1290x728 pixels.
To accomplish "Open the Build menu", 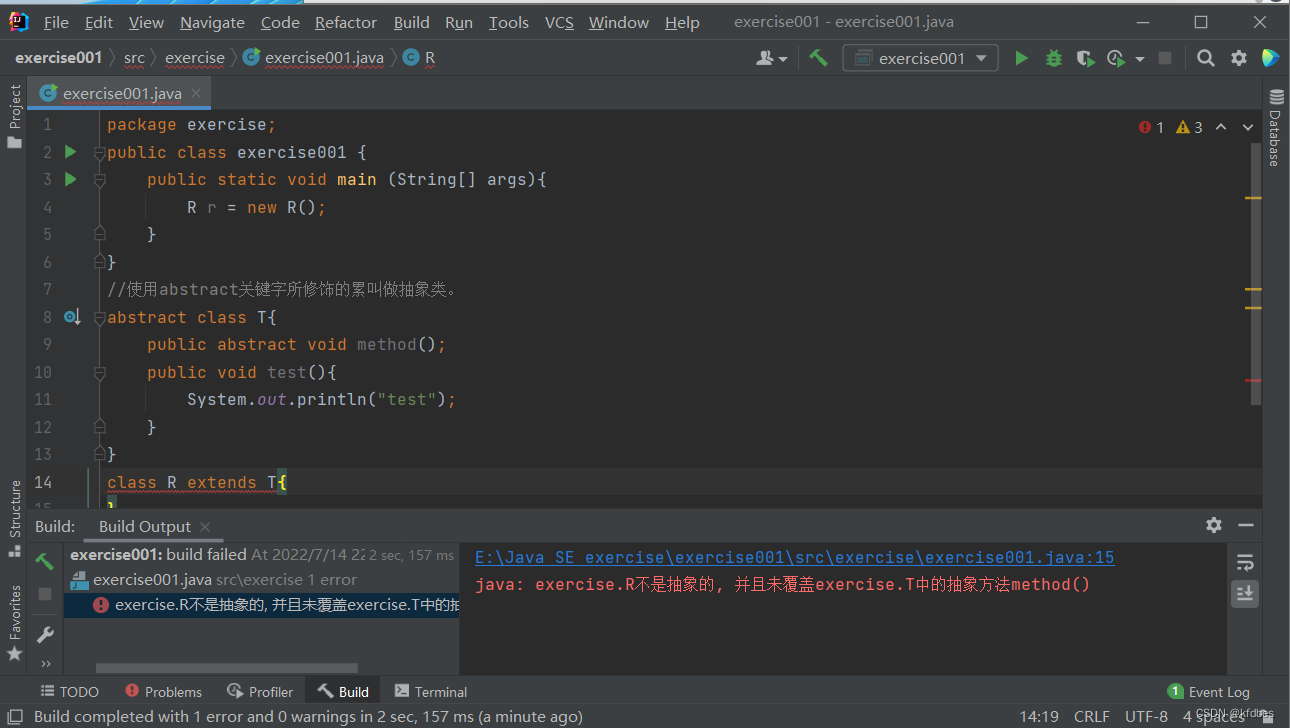I will click(x=411, y=22).
